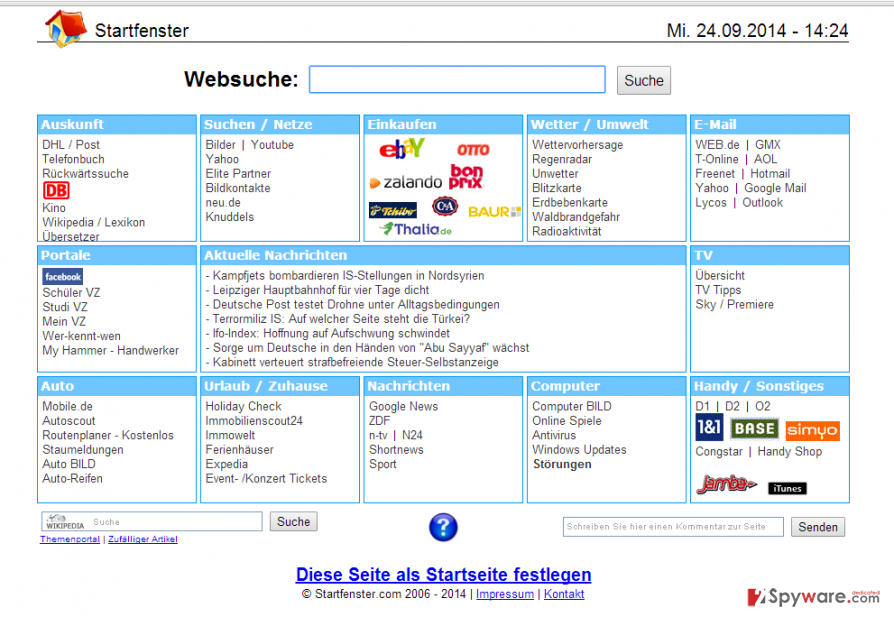
Task: Open the OTTO shop logo
Action: coord(473,150)
